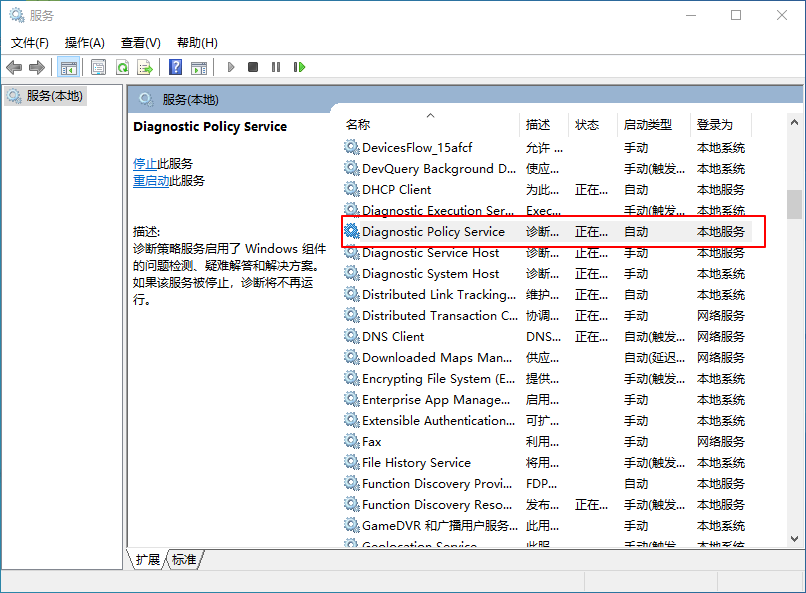Switch to the 标准 tab
Viewport: 806px width, 593px height.
182,560
